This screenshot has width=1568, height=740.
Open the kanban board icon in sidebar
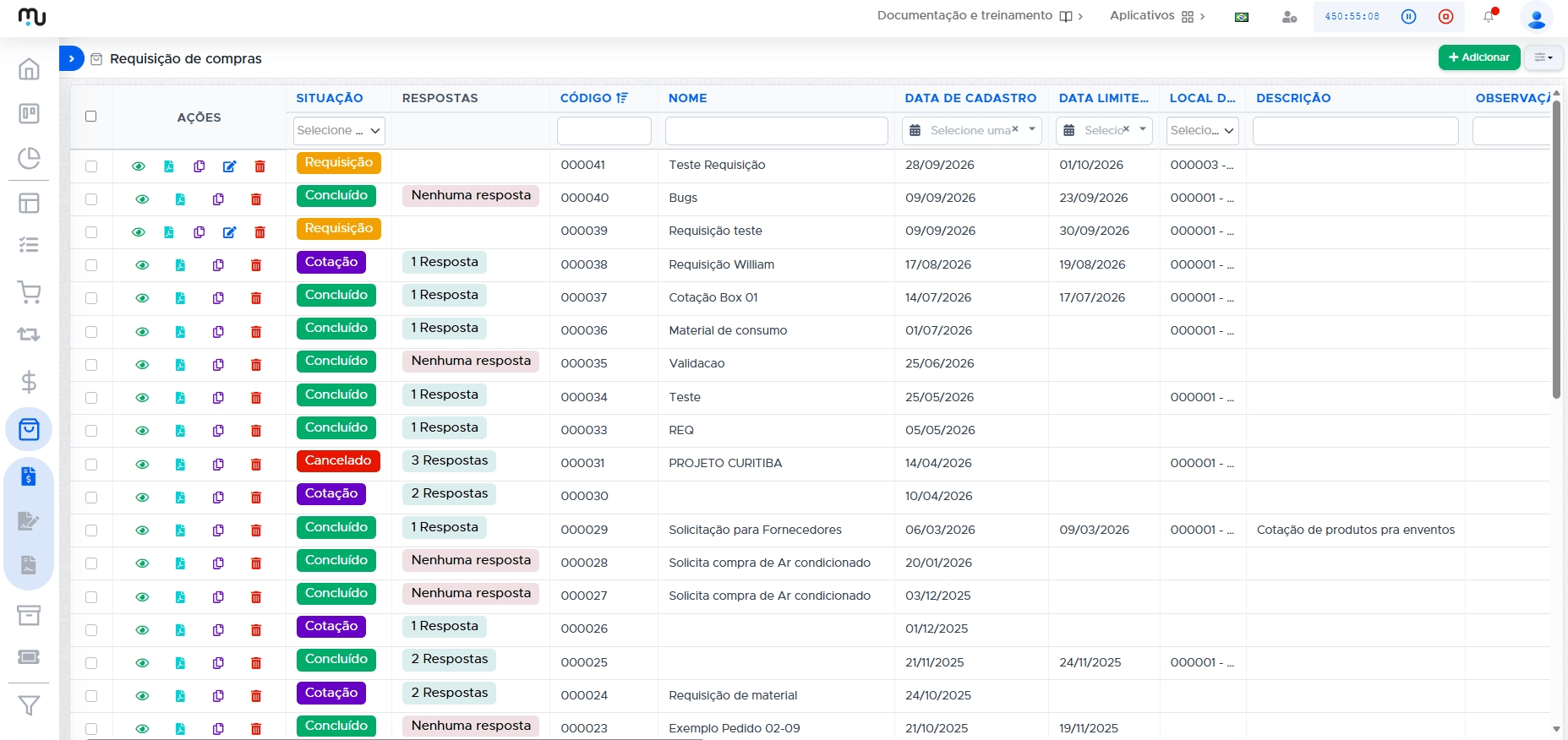29,113
